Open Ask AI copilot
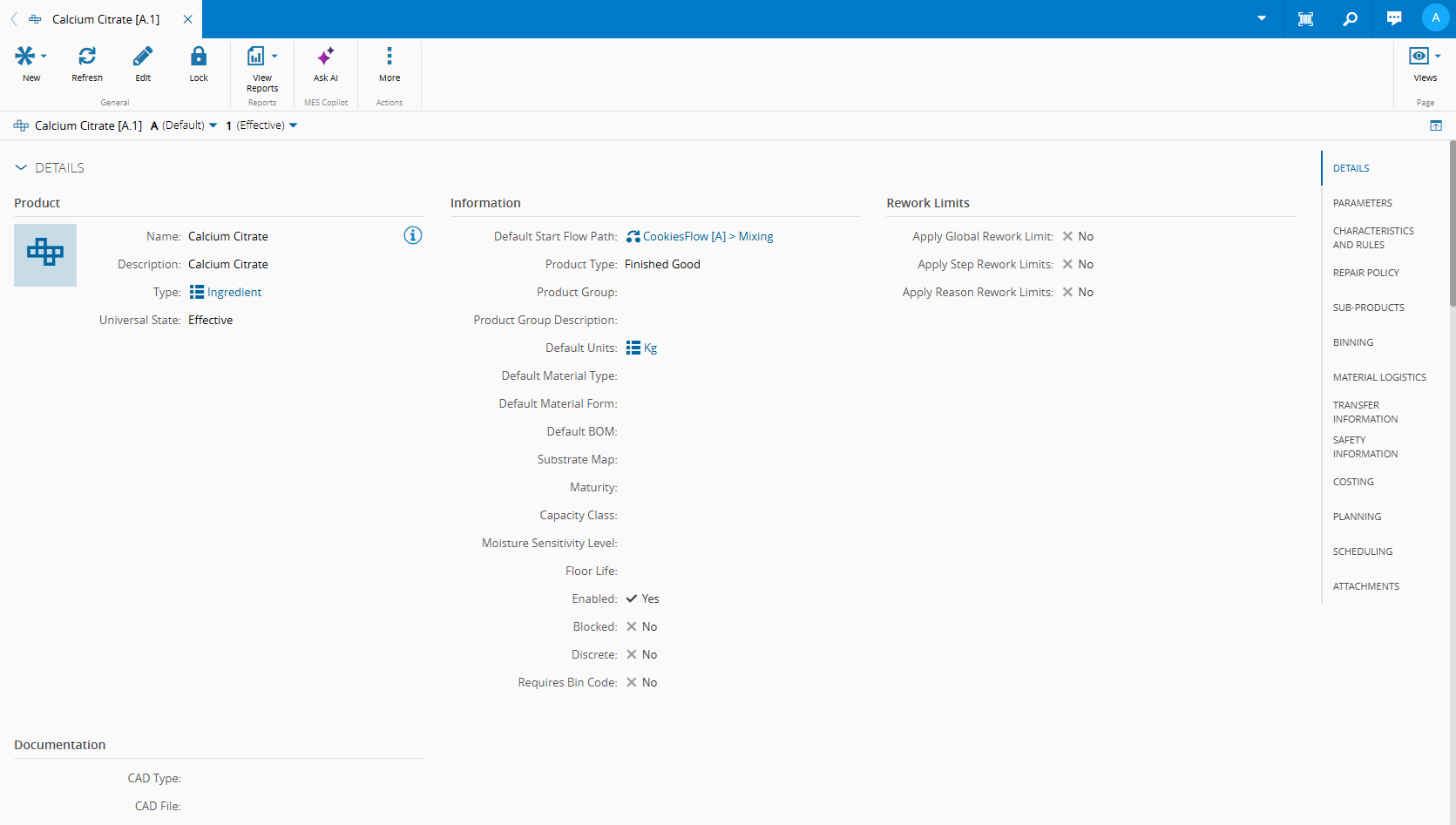 [x=325, y=57]
